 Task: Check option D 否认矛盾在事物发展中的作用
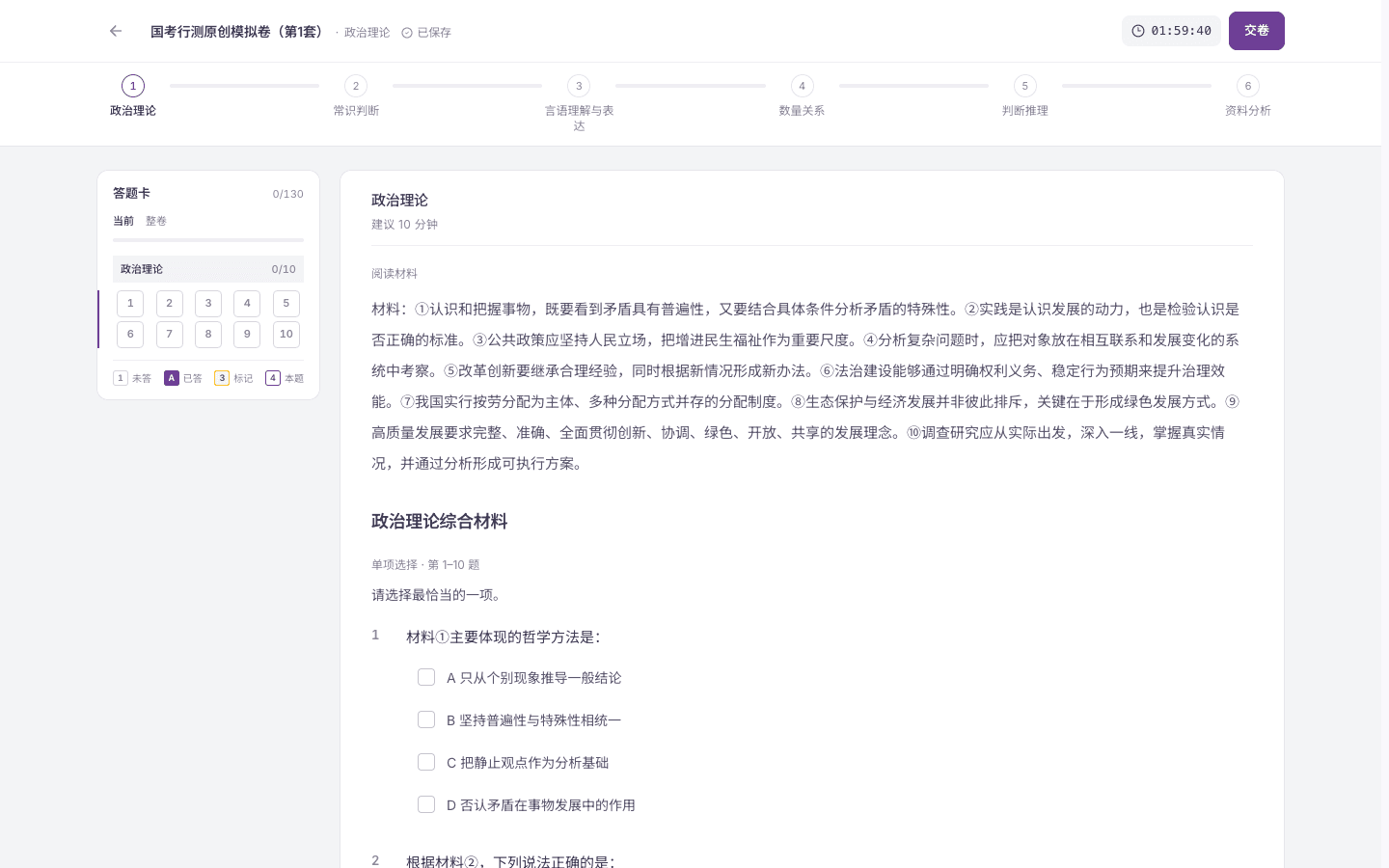pos(426,804)
